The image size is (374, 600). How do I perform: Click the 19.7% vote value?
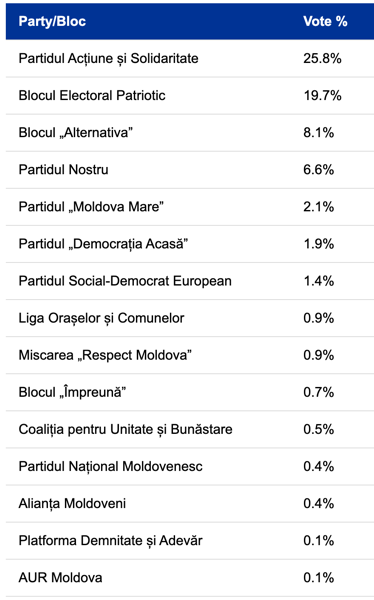[x=322, y=96]
